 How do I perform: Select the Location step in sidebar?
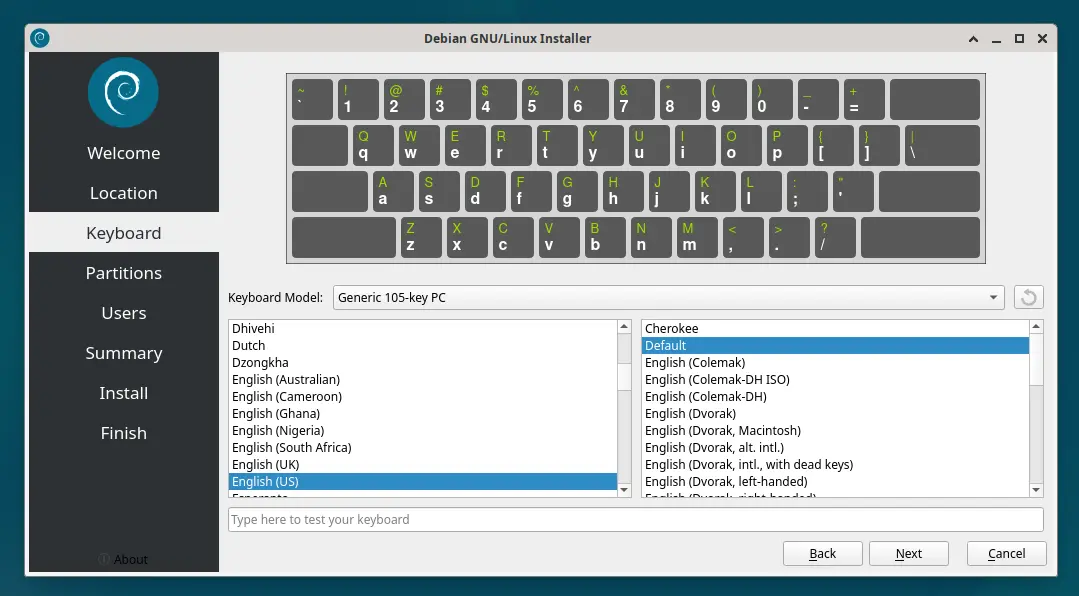click(124, 193)
